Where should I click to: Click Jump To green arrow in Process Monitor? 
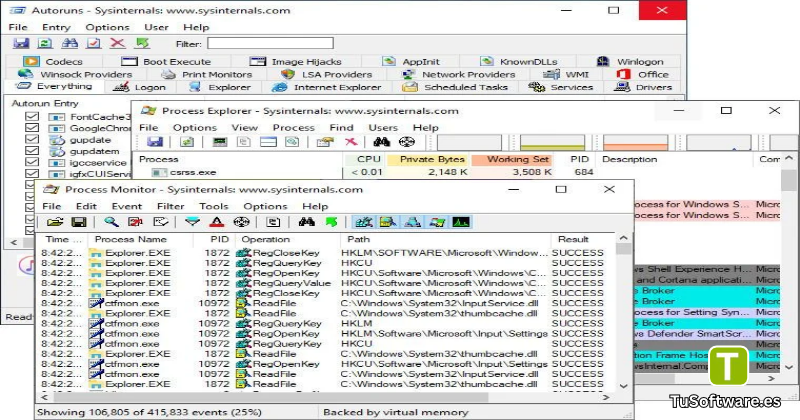(x=331, y=222)
